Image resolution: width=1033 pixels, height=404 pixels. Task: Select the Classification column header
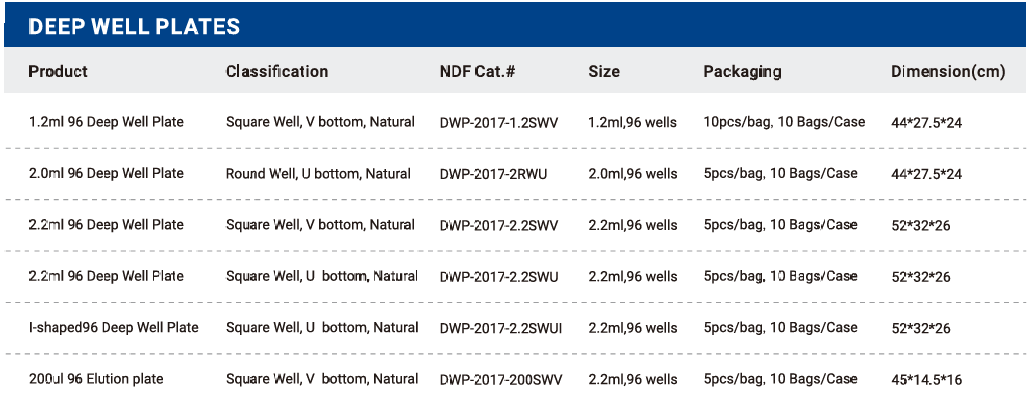click(x=277, y=71)
